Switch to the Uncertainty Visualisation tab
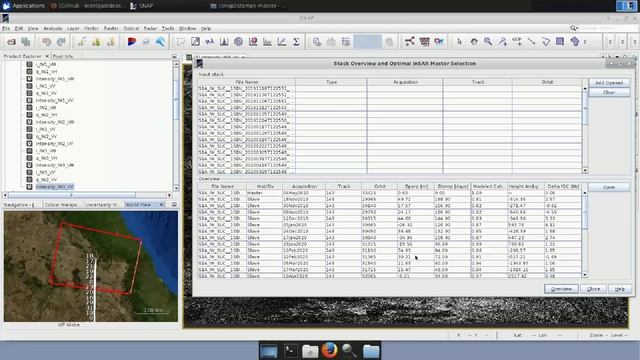Image resolution: width=640 pixels, height=360 pixels. click(102, 204)
